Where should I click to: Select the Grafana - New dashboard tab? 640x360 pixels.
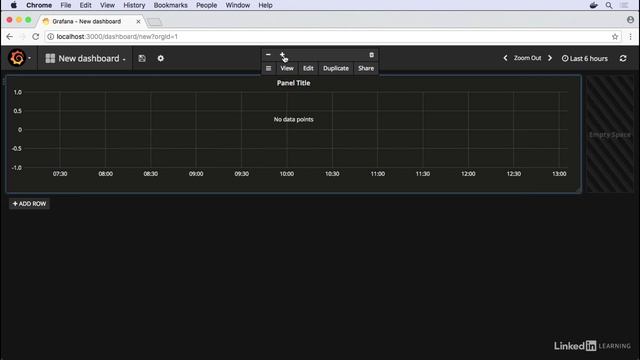[x=87, y=21]
